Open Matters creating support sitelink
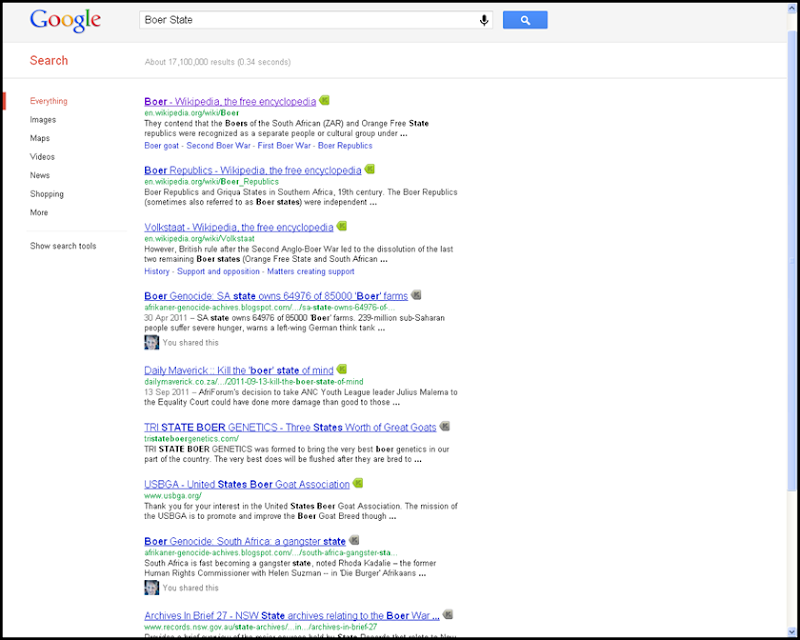Viewport: 800px width, 640px height. (311, 272)
